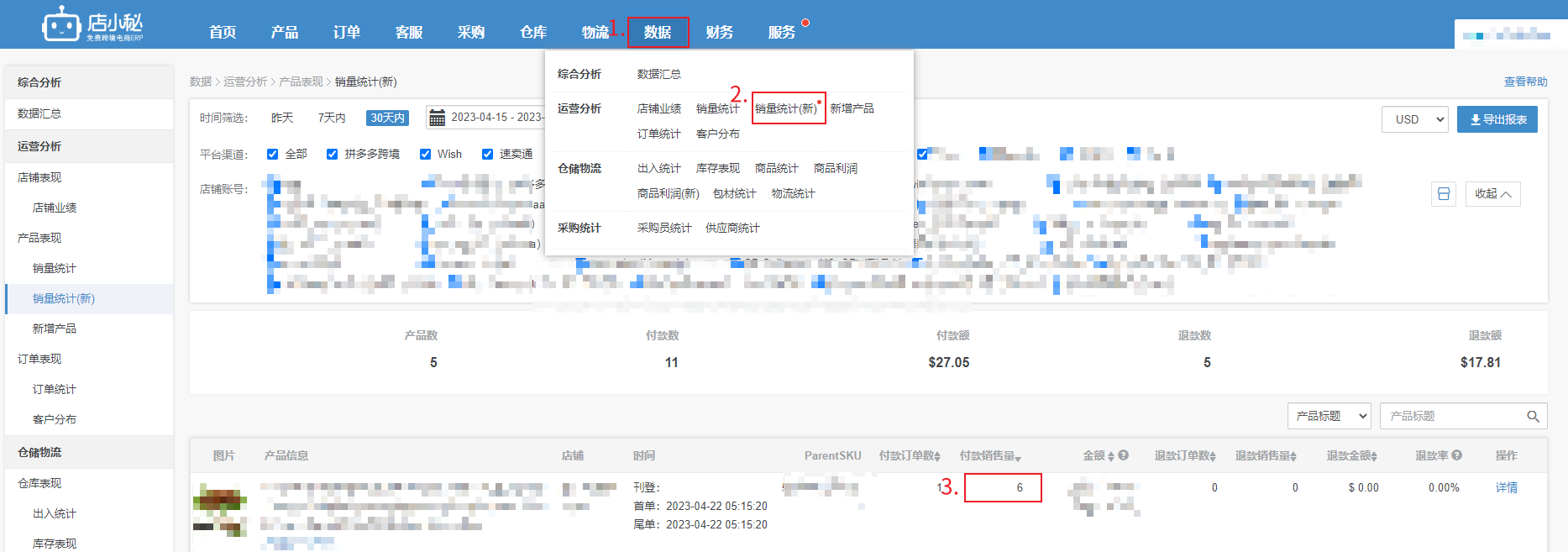1568x552 pixels.
Task: Sort by 退款销售量 column arrows
Action: [1293, 456]
